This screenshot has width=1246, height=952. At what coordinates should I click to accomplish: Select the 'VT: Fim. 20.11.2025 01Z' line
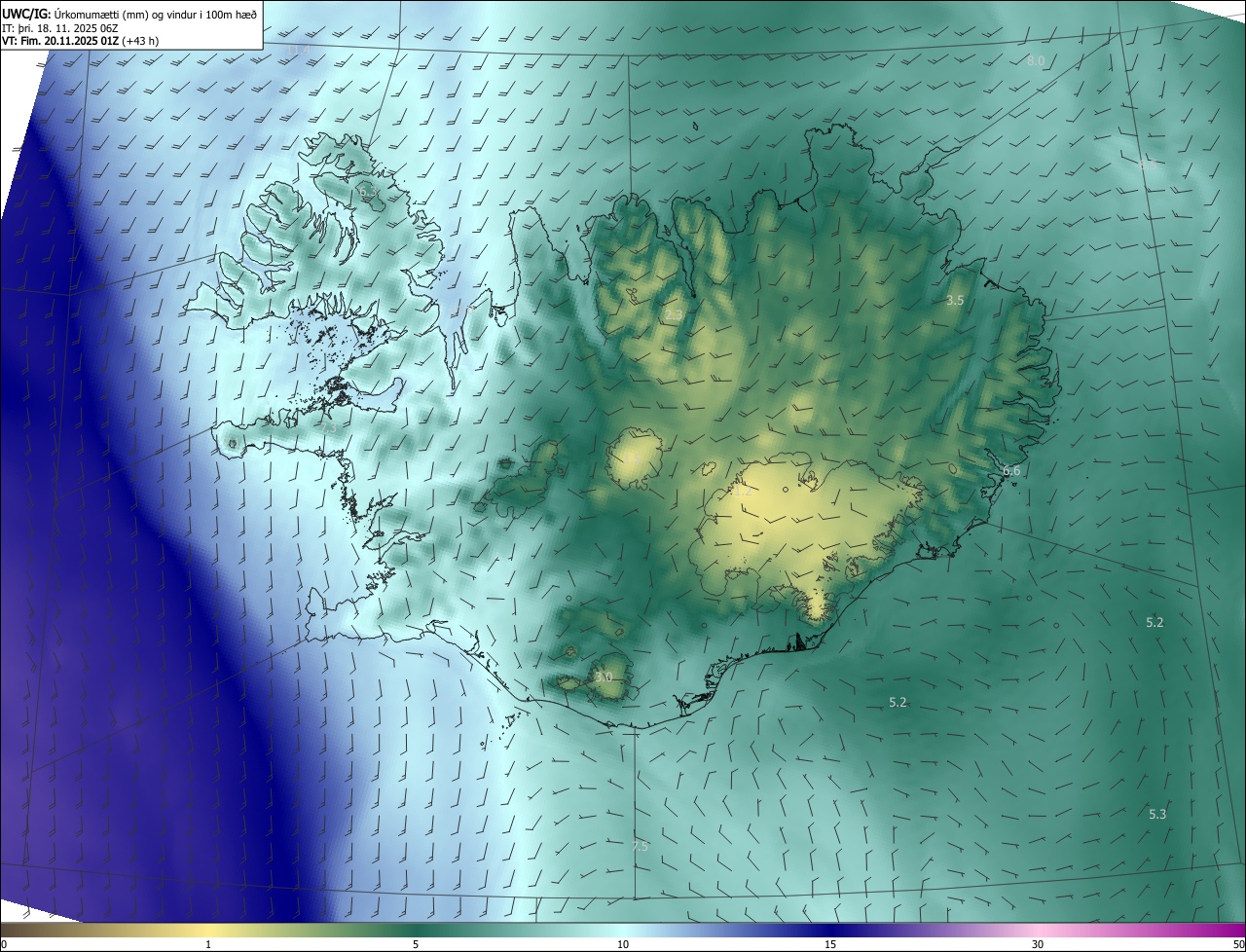(60, 41)
